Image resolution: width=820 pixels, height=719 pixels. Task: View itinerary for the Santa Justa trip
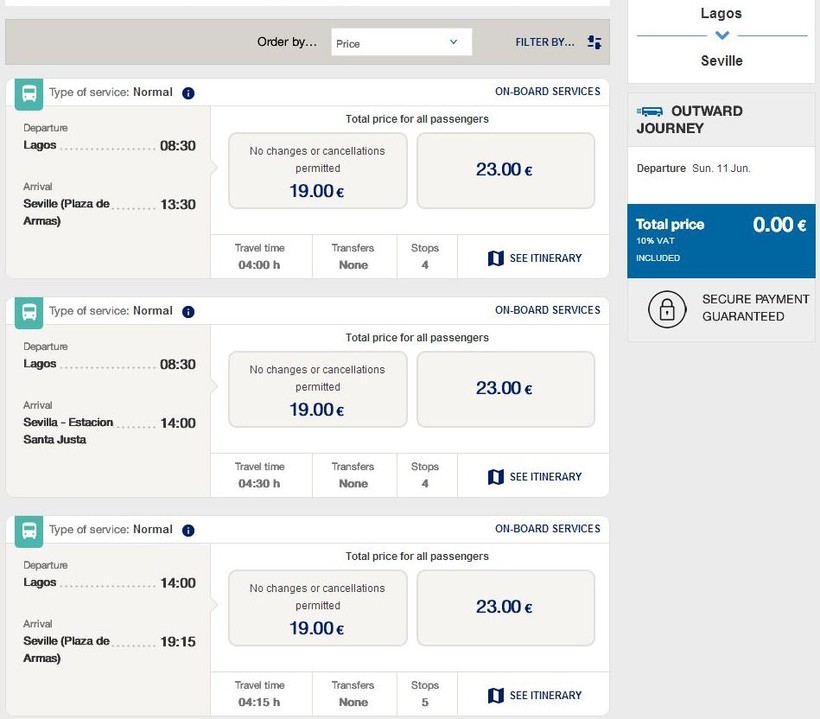coord(535,477)
